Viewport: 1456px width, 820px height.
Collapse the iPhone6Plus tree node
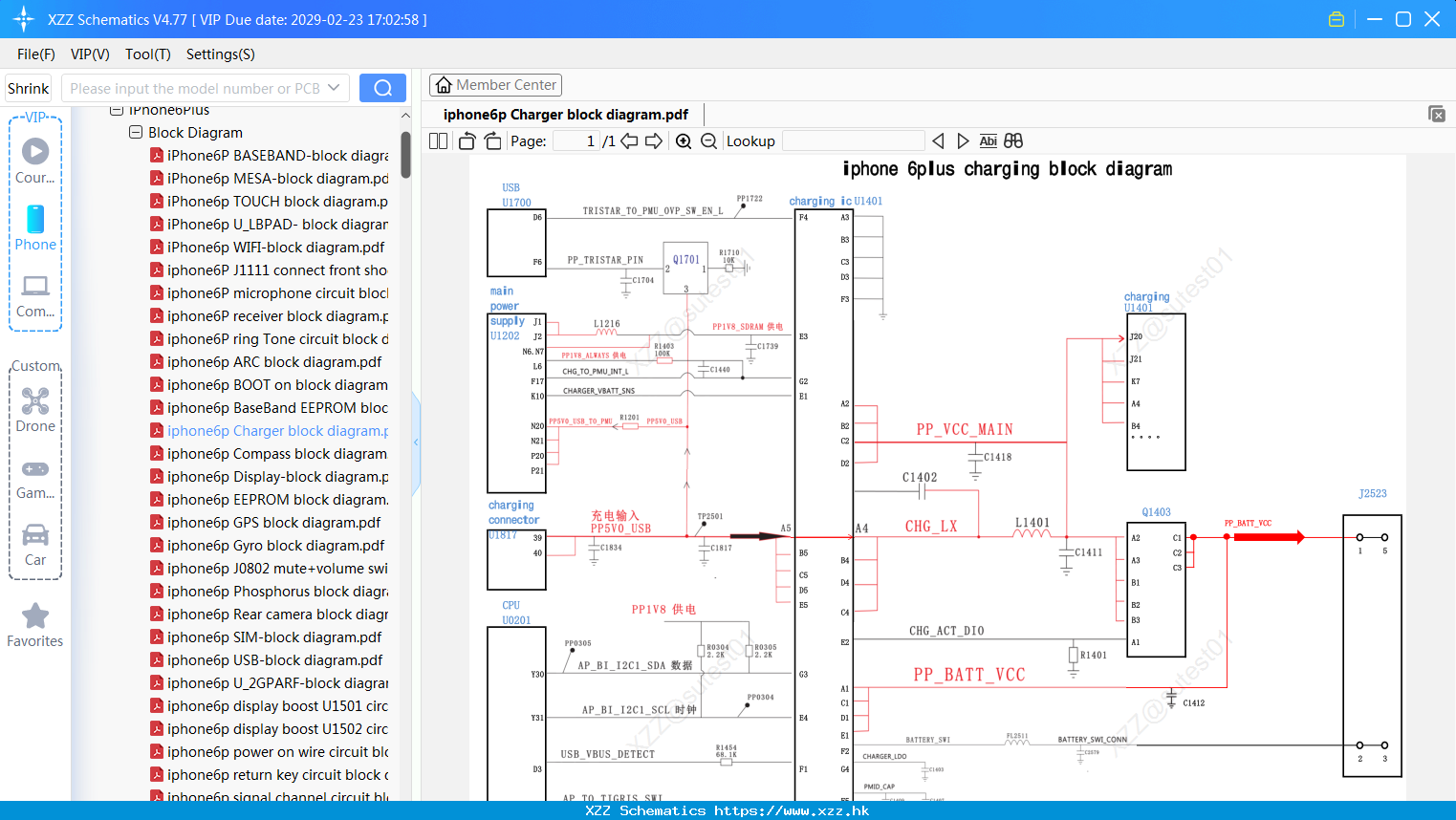[117, 110]
